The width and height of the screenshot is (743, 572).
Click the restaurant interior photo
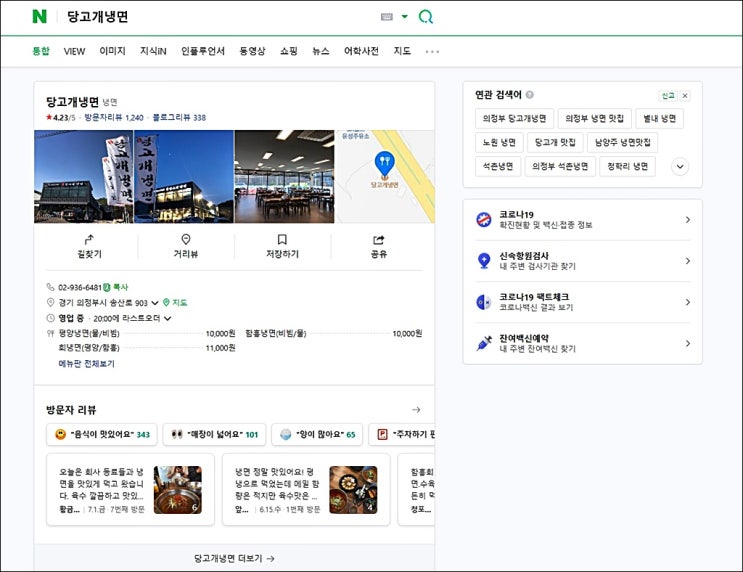tap(284, 176)
